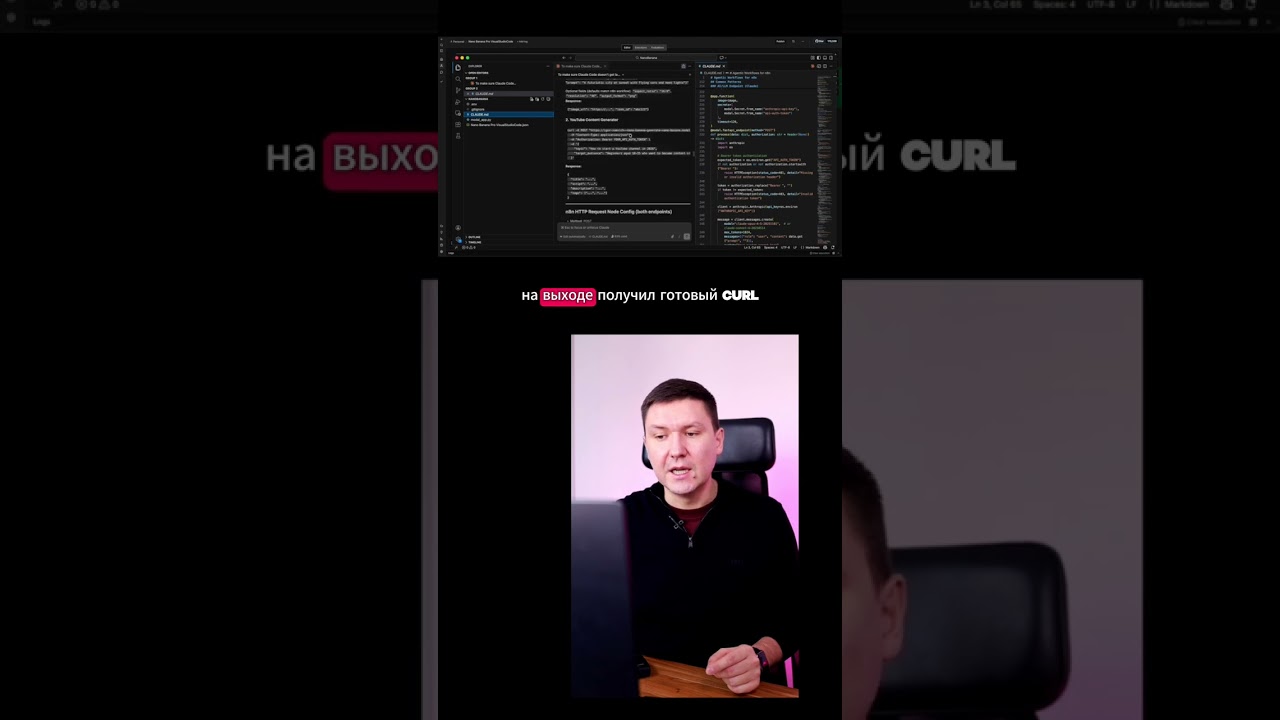Click the Ln 3, Col 65 status bar item

pos(754,247)
